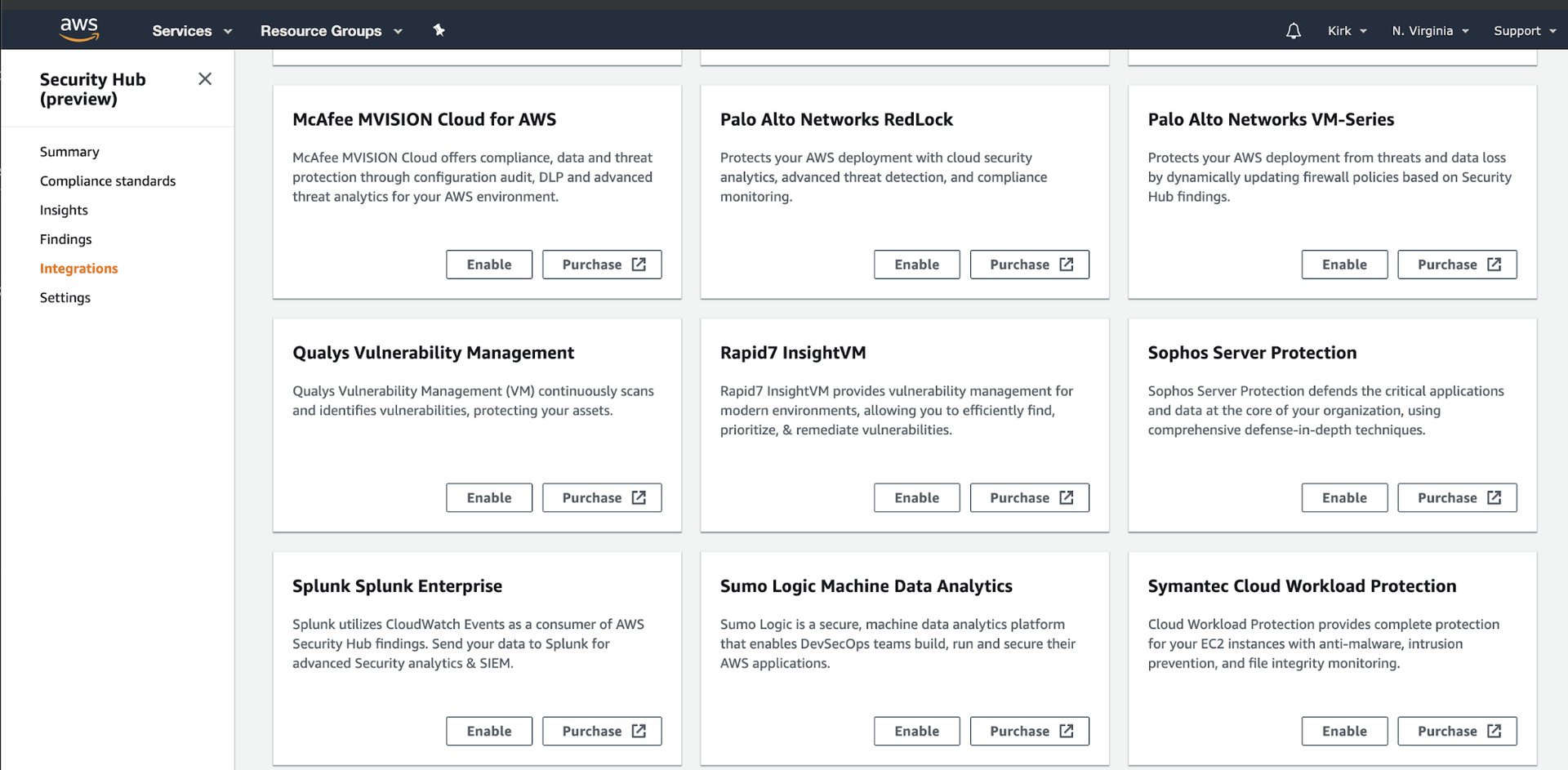Enable Qualys Vulnerability Management integration
The height and width of the screenshot is (770, 1568).
coord(488,498)
